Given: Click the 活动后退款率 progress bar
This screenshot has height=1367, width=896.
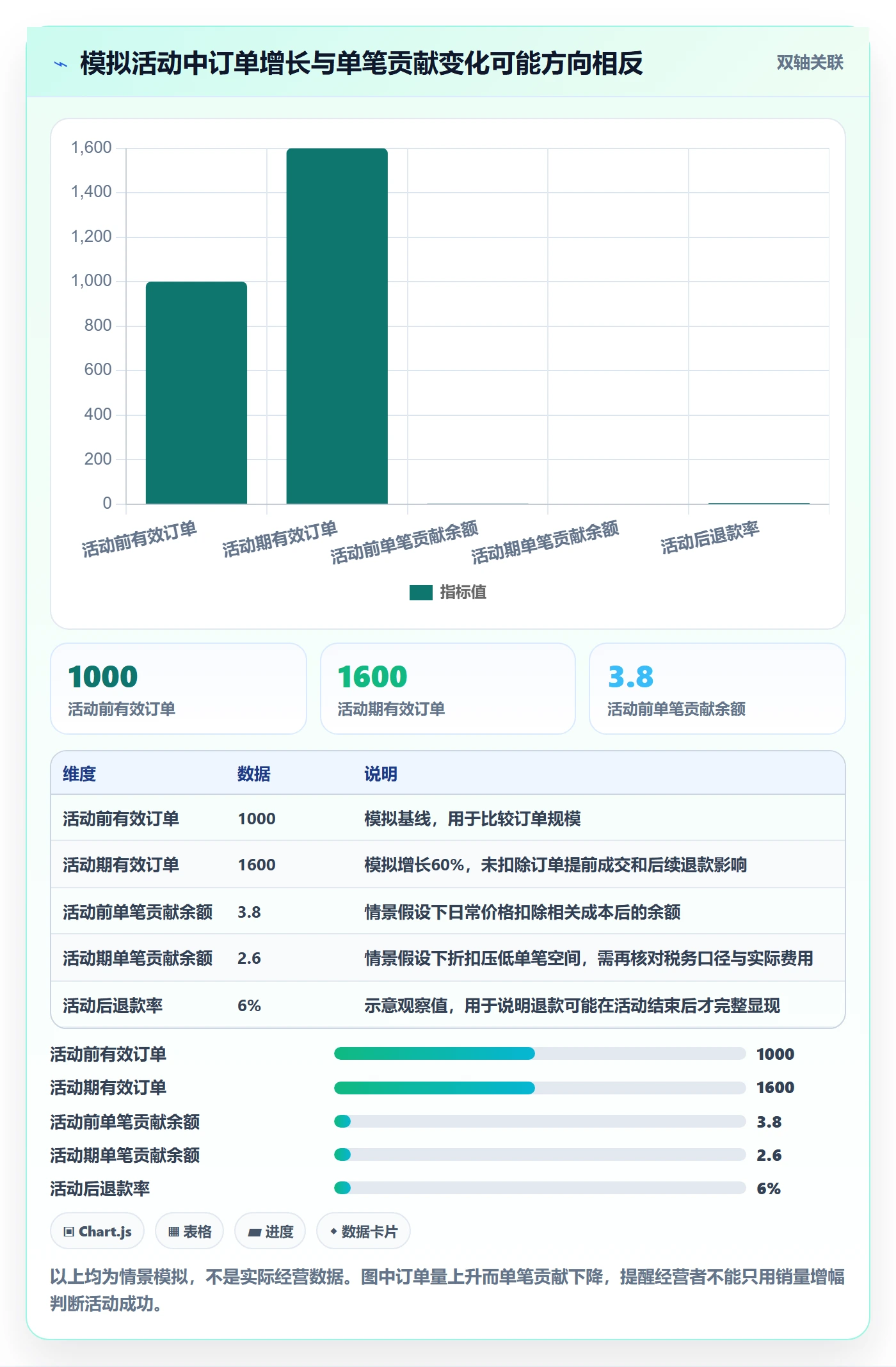Looking at the screenshot, I should coord(540,1188).
